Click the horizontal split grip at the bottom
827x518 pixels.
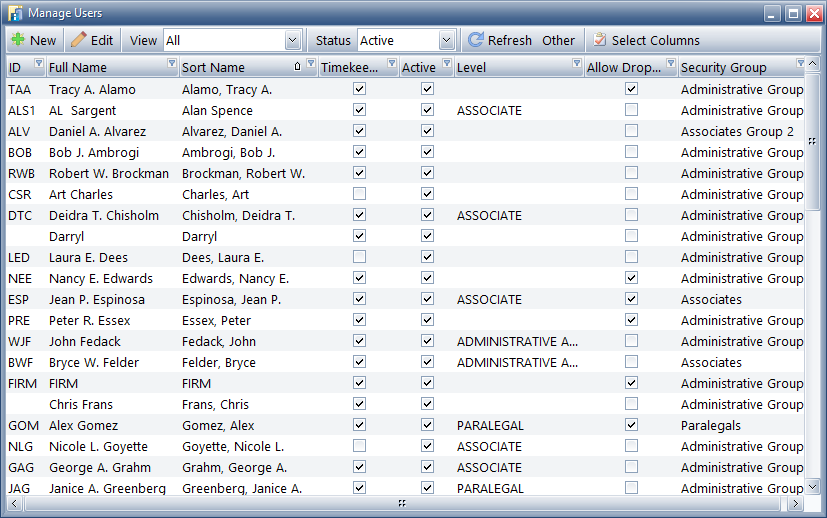click(x=402, y=504)
